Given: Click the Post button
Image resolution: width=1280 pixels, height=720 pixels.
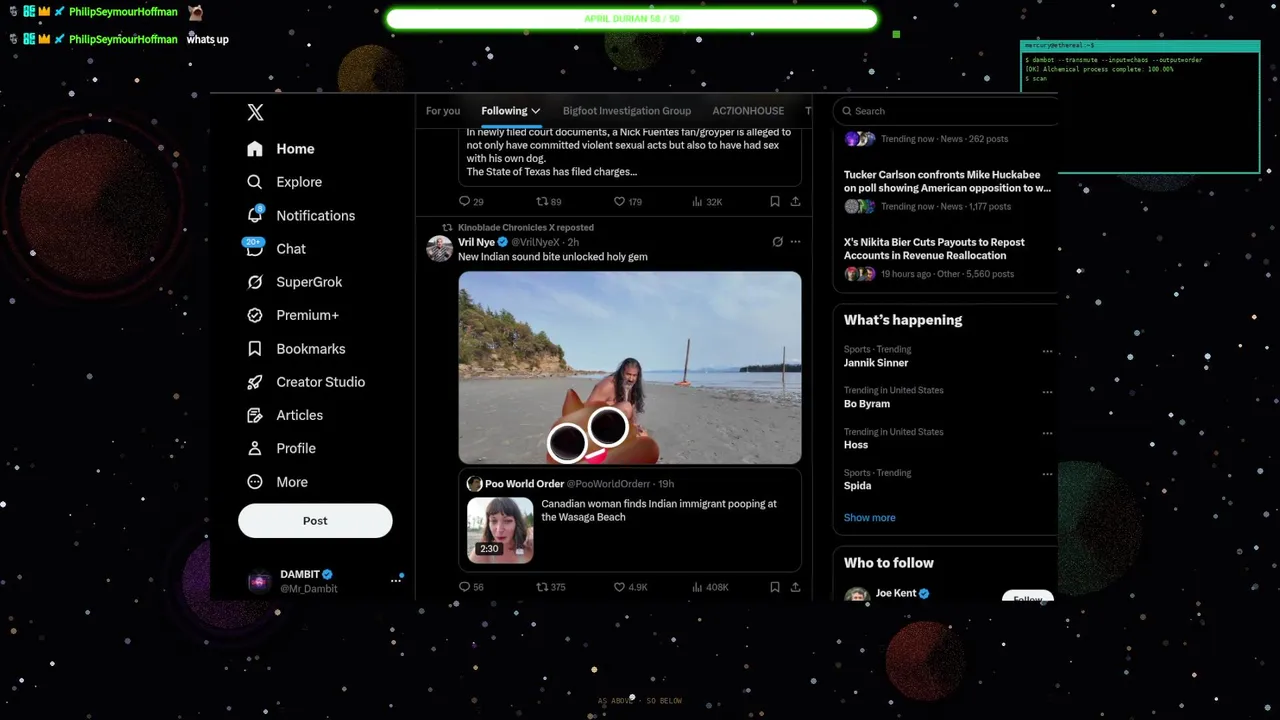Looking at the screenshot, I should click(315, 520).
